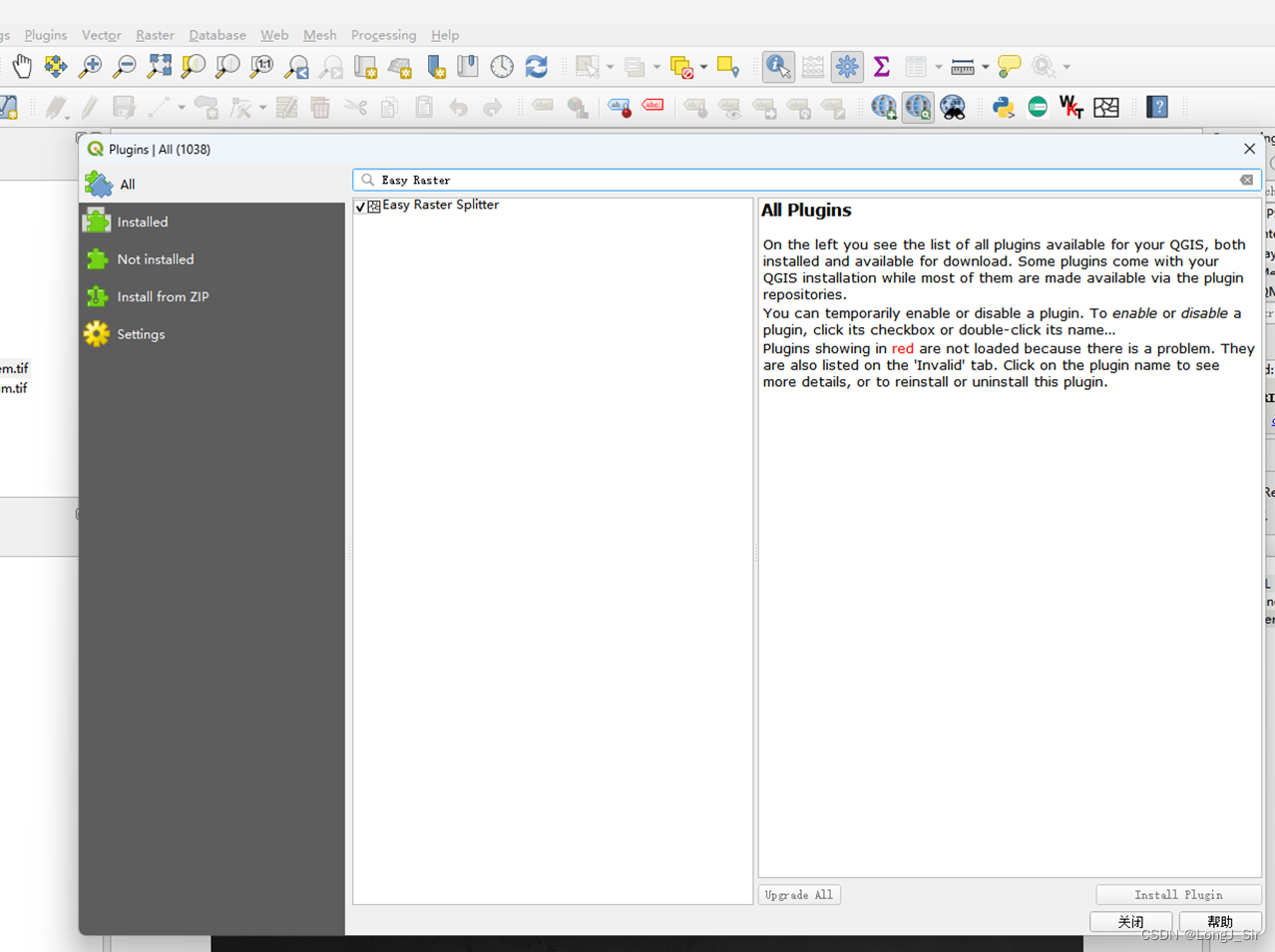
Task: Click Zoom to Native Resolution 1:1 icon
Action: pos(261,67)
